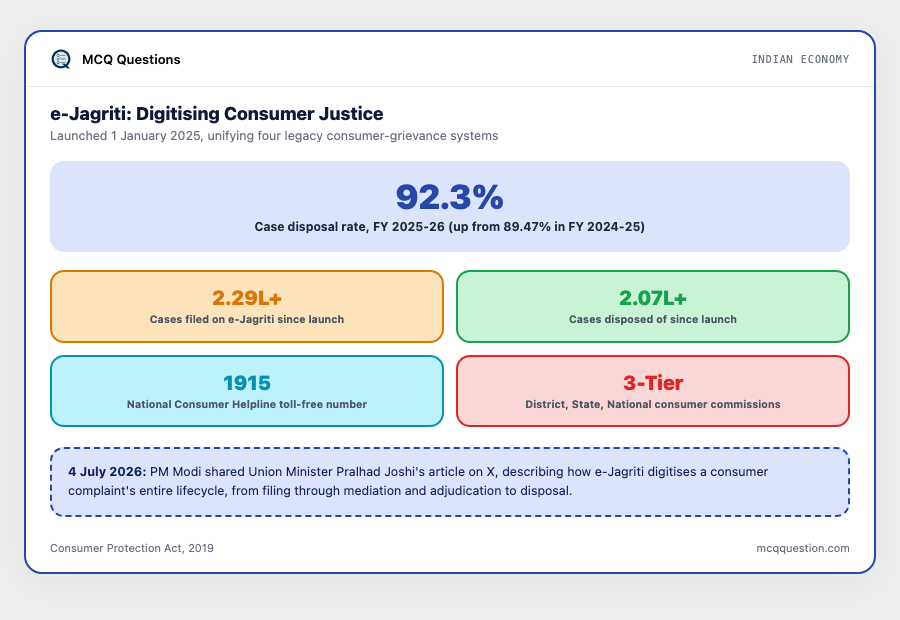The height and width of the screenshot is (620, 900).
Task: Click the National Consumer Helpline caption
Action: (x=247, y=404)
